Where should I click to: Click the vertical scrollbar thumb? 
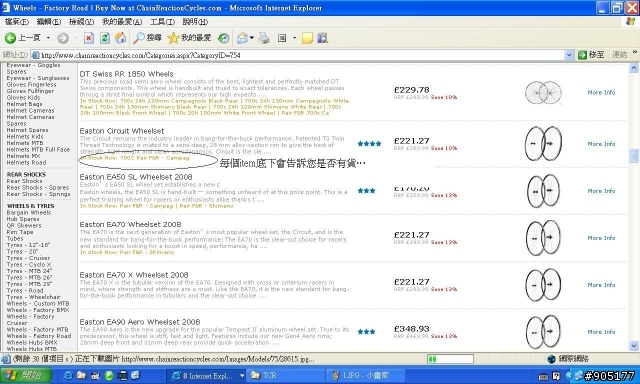click(x=633, y=156)
